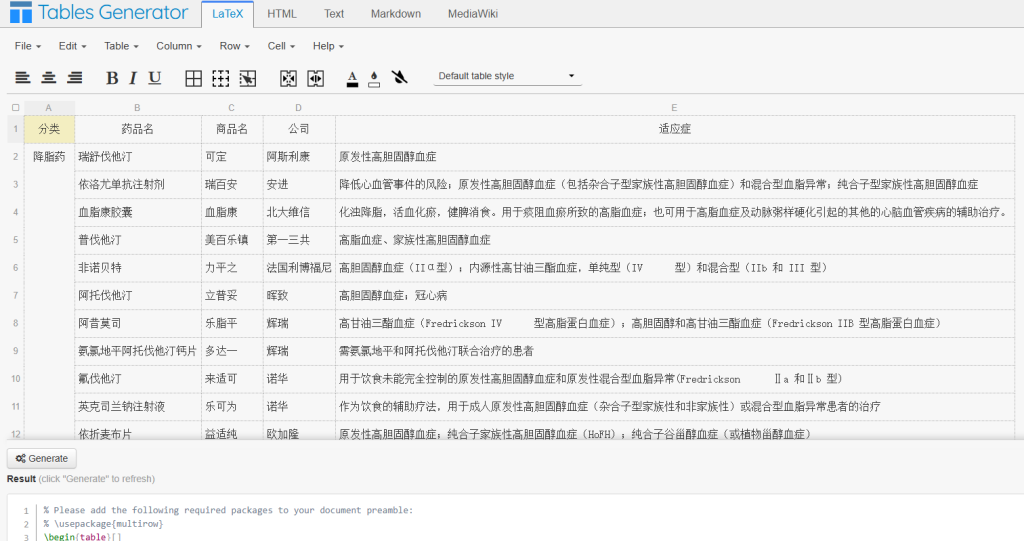Align text right in toolbar

pyautogui.click(x=75, y=78)
